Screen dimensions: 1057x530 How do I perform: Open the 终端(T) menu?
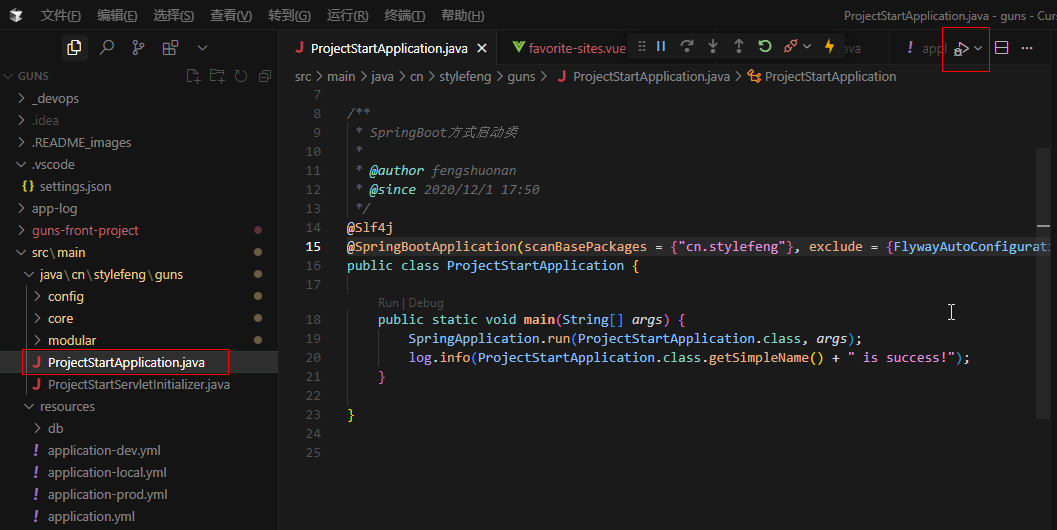[404, 15]
